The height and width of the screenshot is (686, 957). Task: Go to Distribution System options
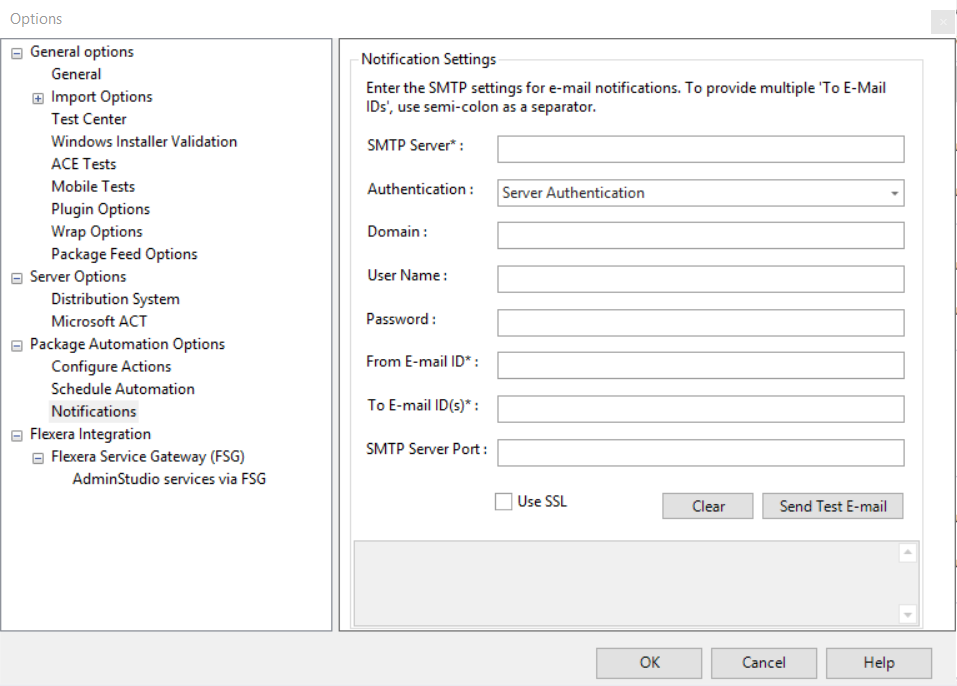point(115,299)
